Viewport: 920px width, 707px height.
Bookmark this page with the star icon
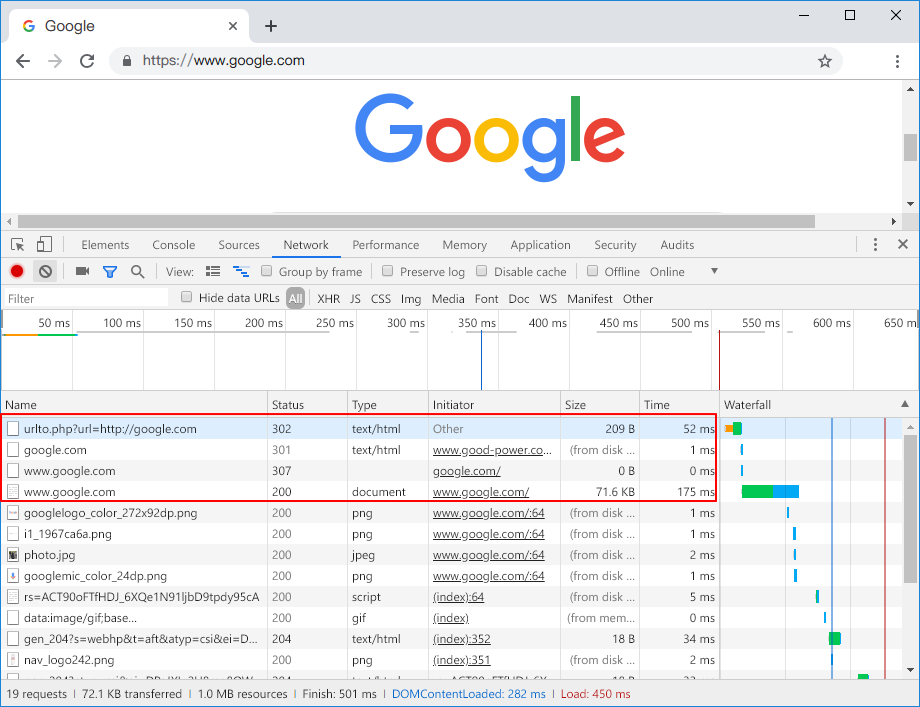coord(825,61)
